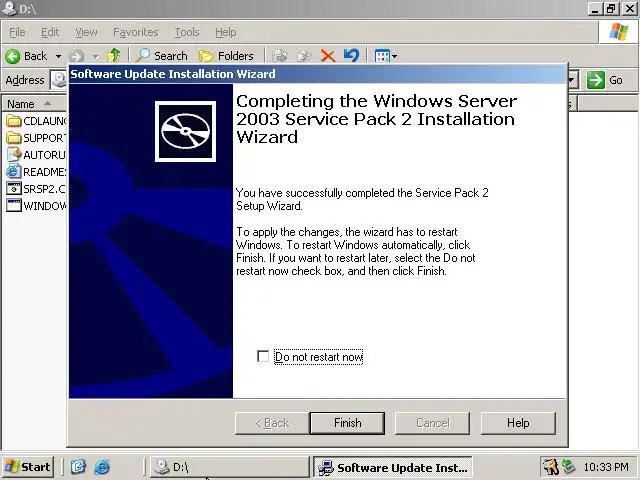Image resolution: width=640 pixels, height=480 pixels.
Task: Select the README file icon
Action: tap(13, 171)
